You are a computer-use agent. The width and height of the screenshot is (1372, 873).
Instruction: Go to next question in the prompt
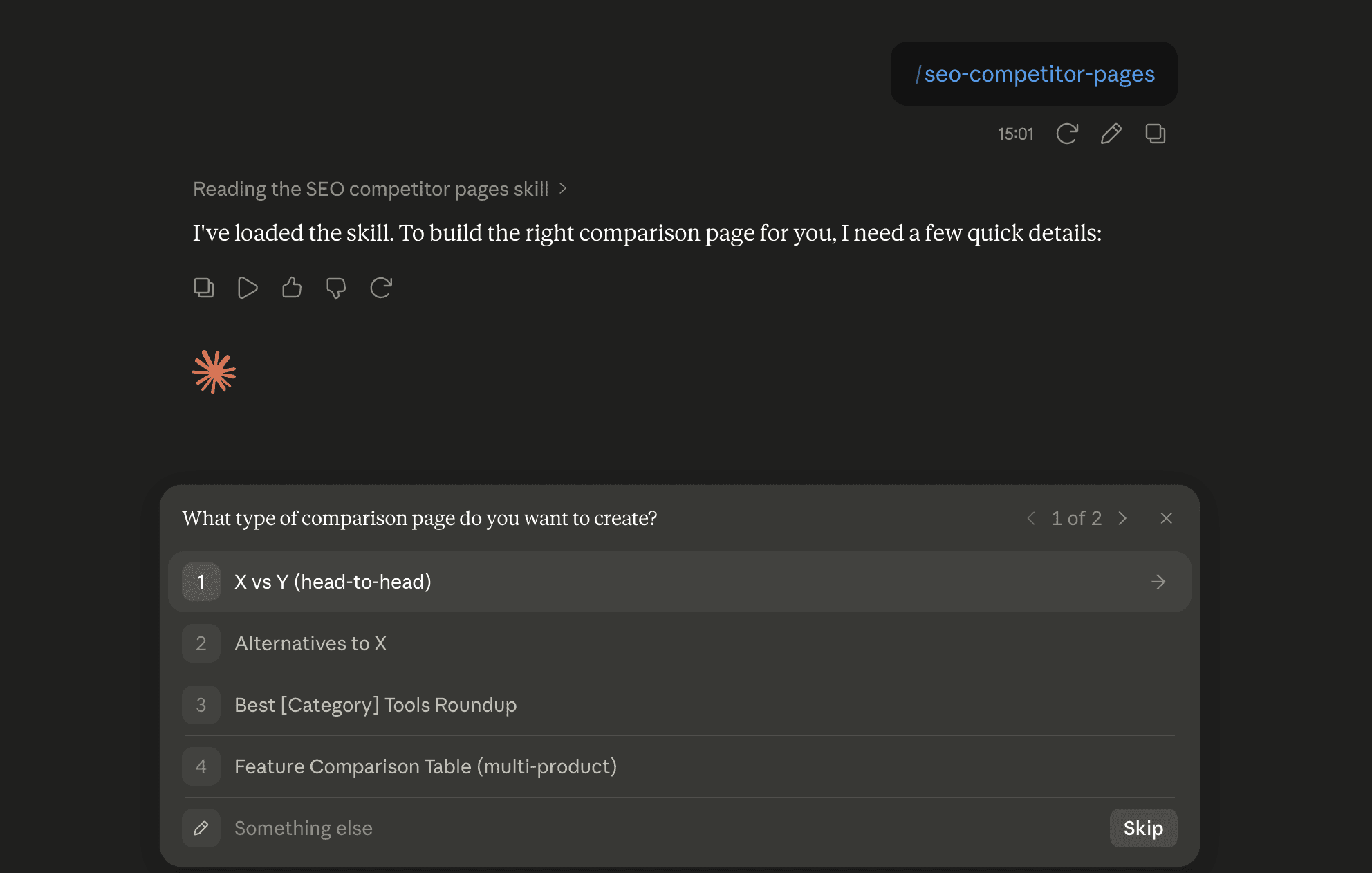tap(1122, 518)
